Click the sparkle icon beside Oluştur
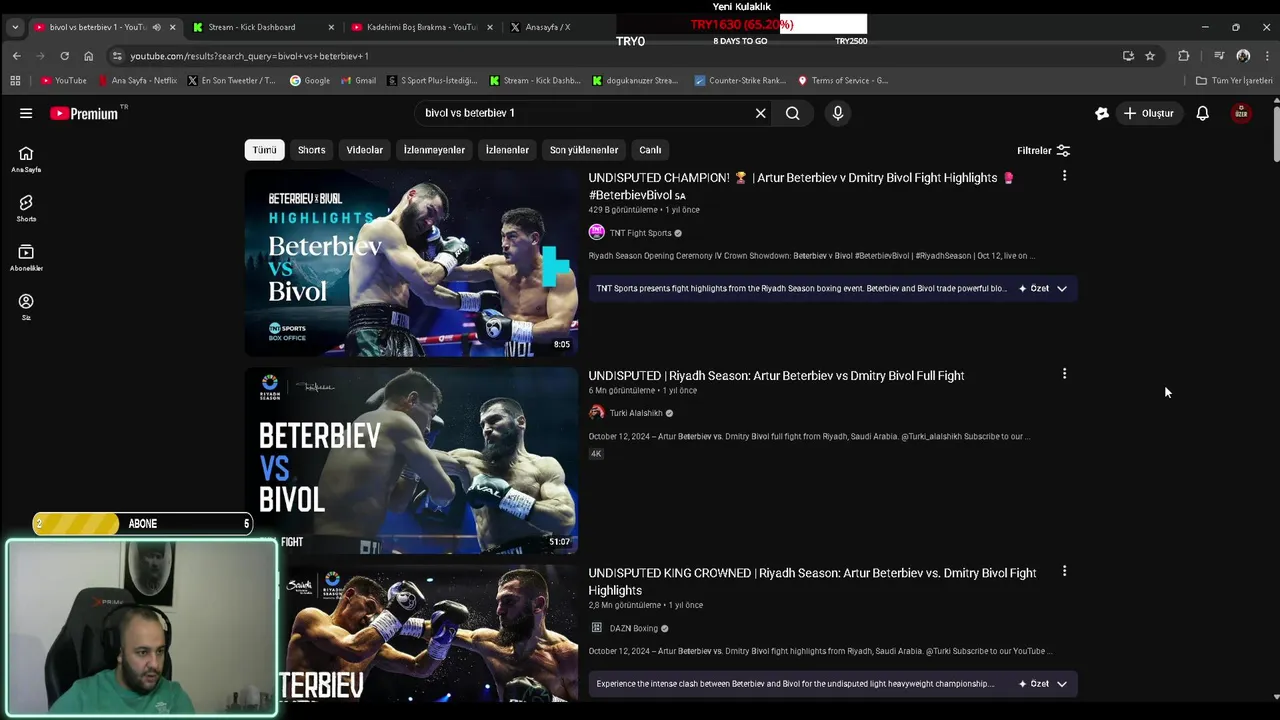The width and height of the screenshot is (1280, 720). 1101,113
